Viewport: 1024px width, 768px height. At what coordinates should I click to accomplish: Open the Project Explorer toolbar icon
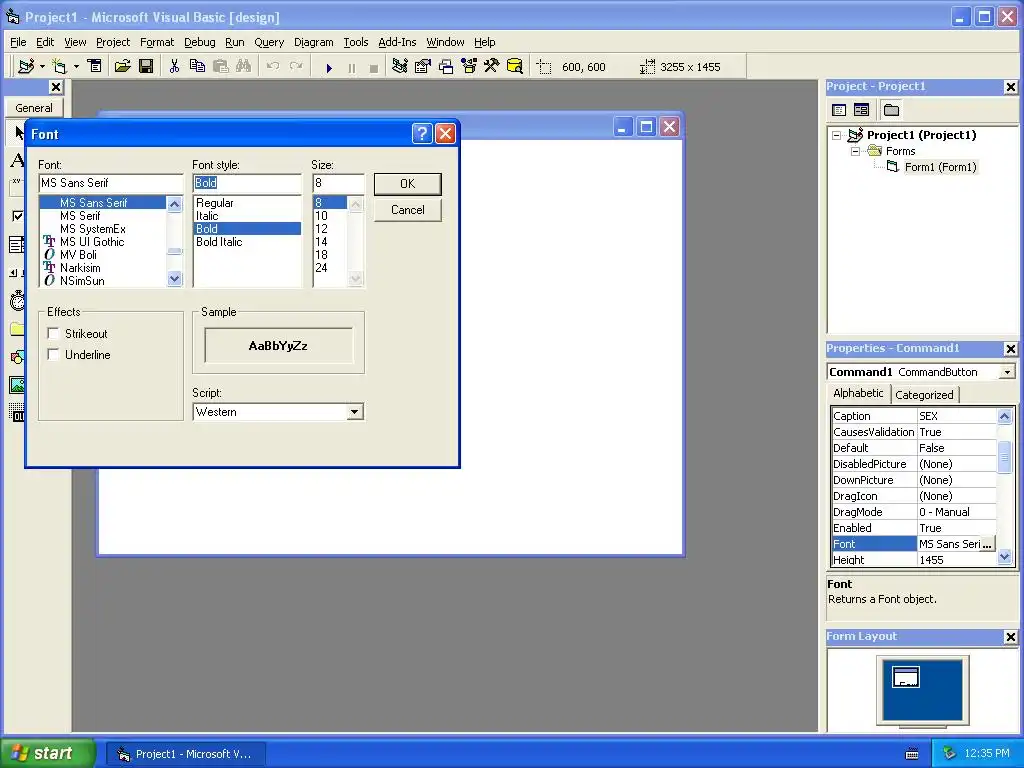click(400, 66)
